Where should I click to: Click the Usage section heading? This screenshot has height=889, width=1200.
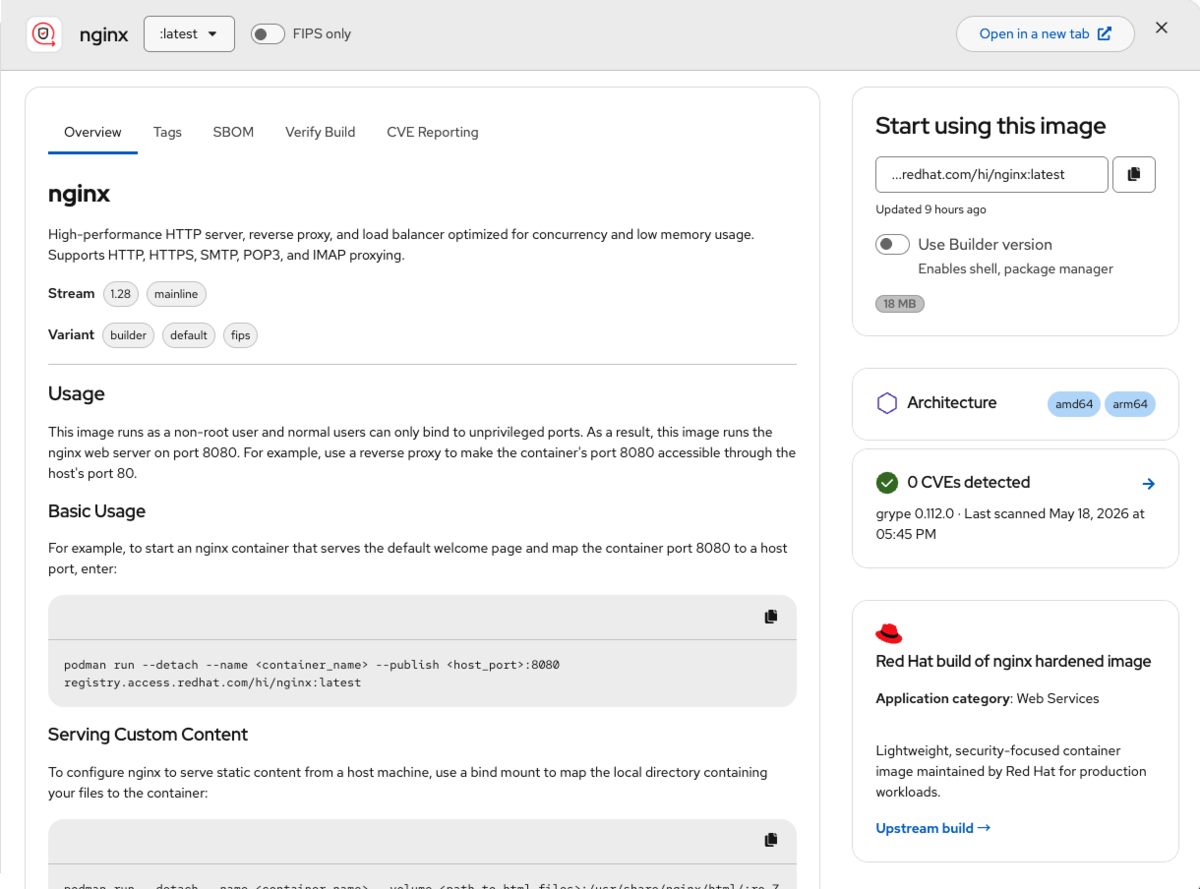[76, 394]
